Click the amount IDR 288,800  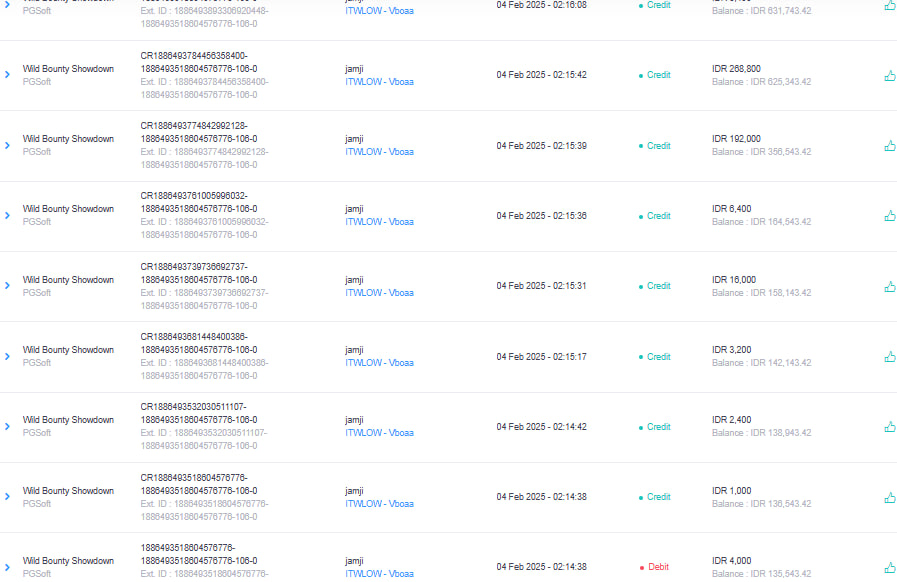(x=736, y=69)
